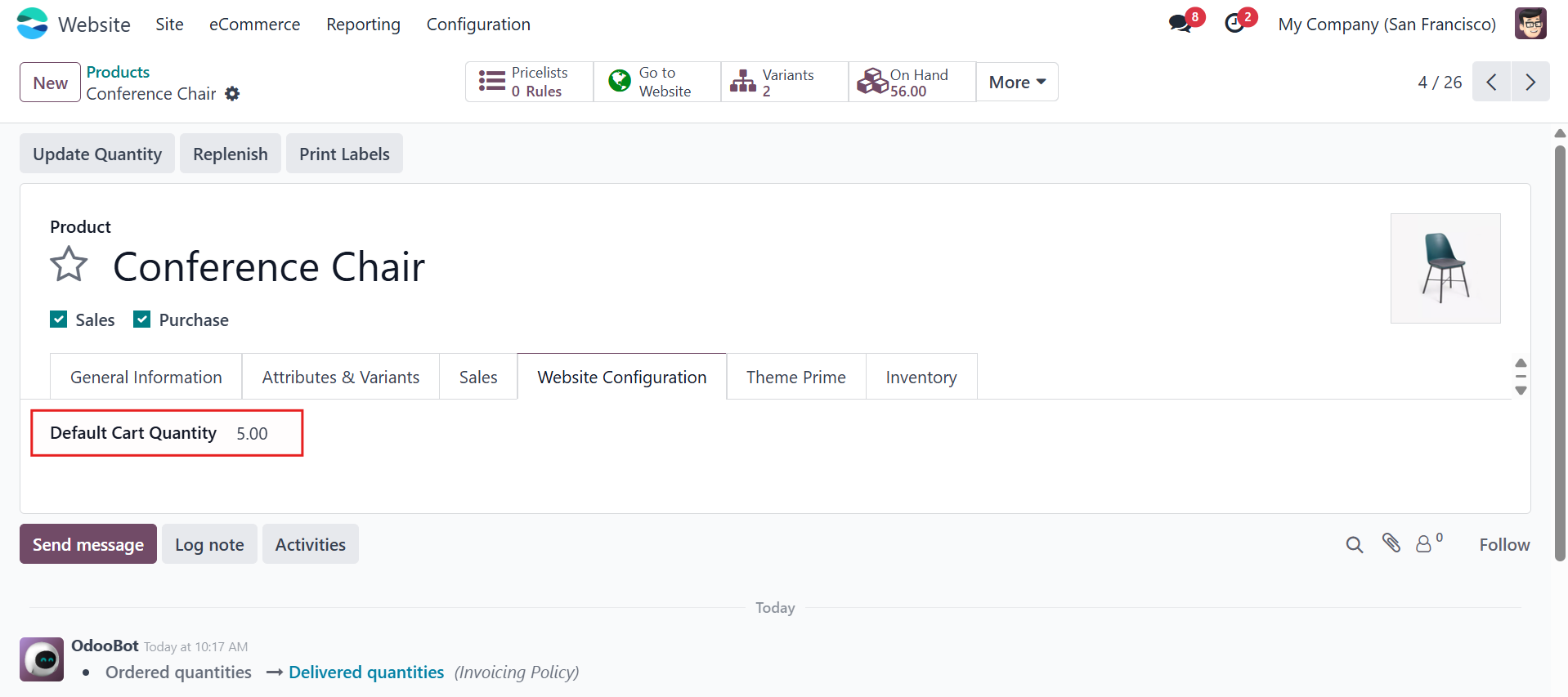Screen dimensions: 1568x697
Task: Open the eCommerce menu
Action: (x=254, y=25)
